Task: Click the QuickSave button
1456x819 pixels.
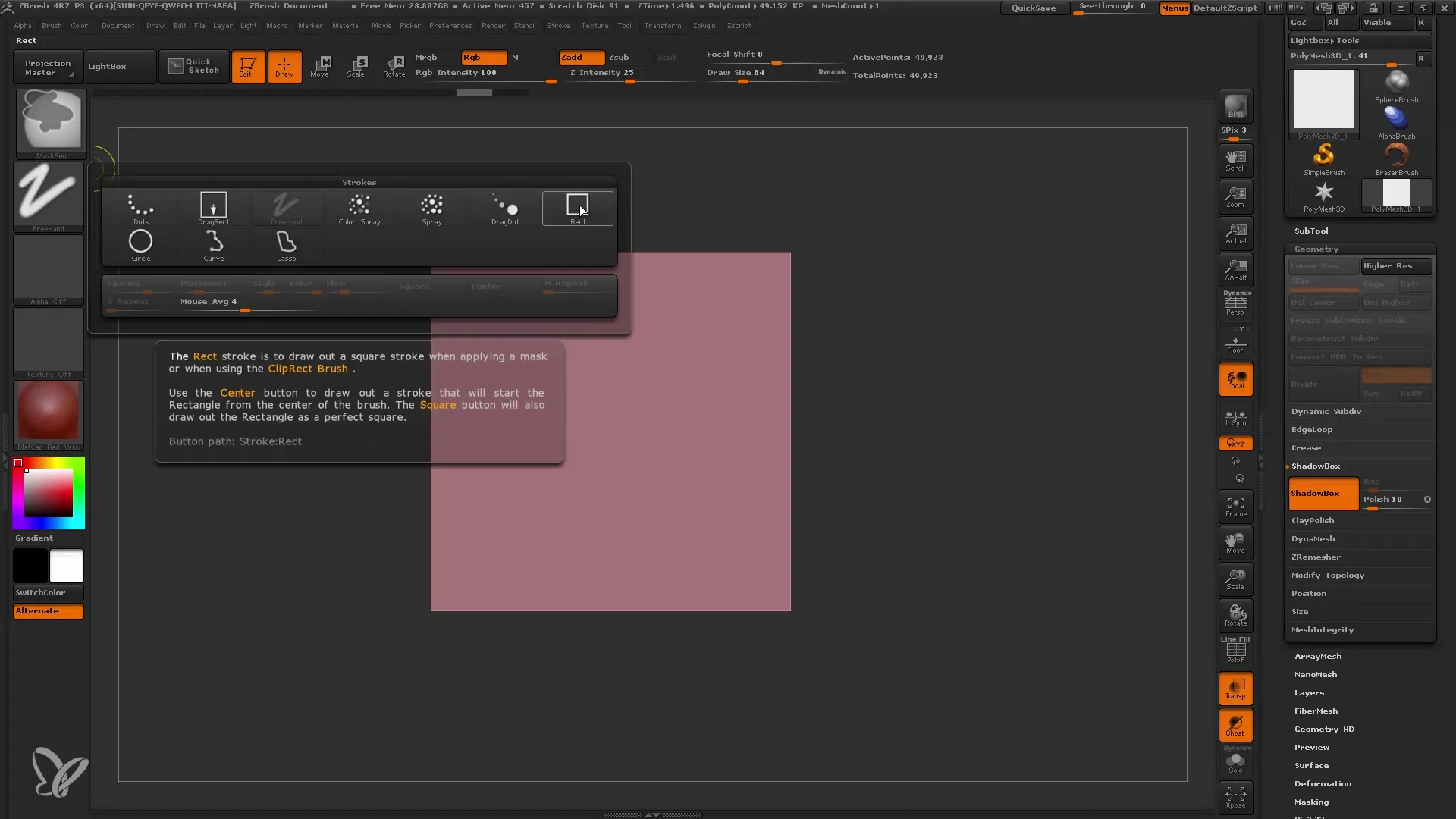Action: pos(1034,8)
